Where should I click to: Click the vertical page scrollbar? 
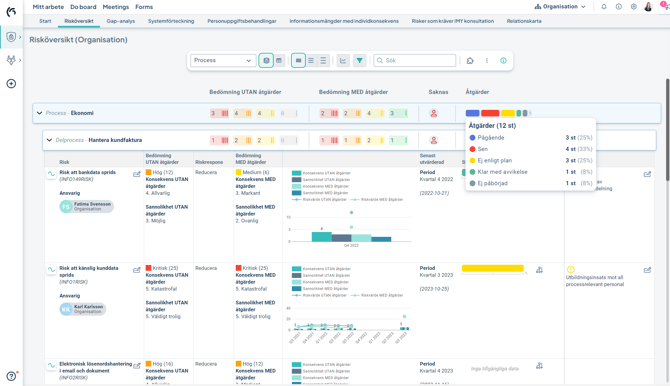coord(667,130)
